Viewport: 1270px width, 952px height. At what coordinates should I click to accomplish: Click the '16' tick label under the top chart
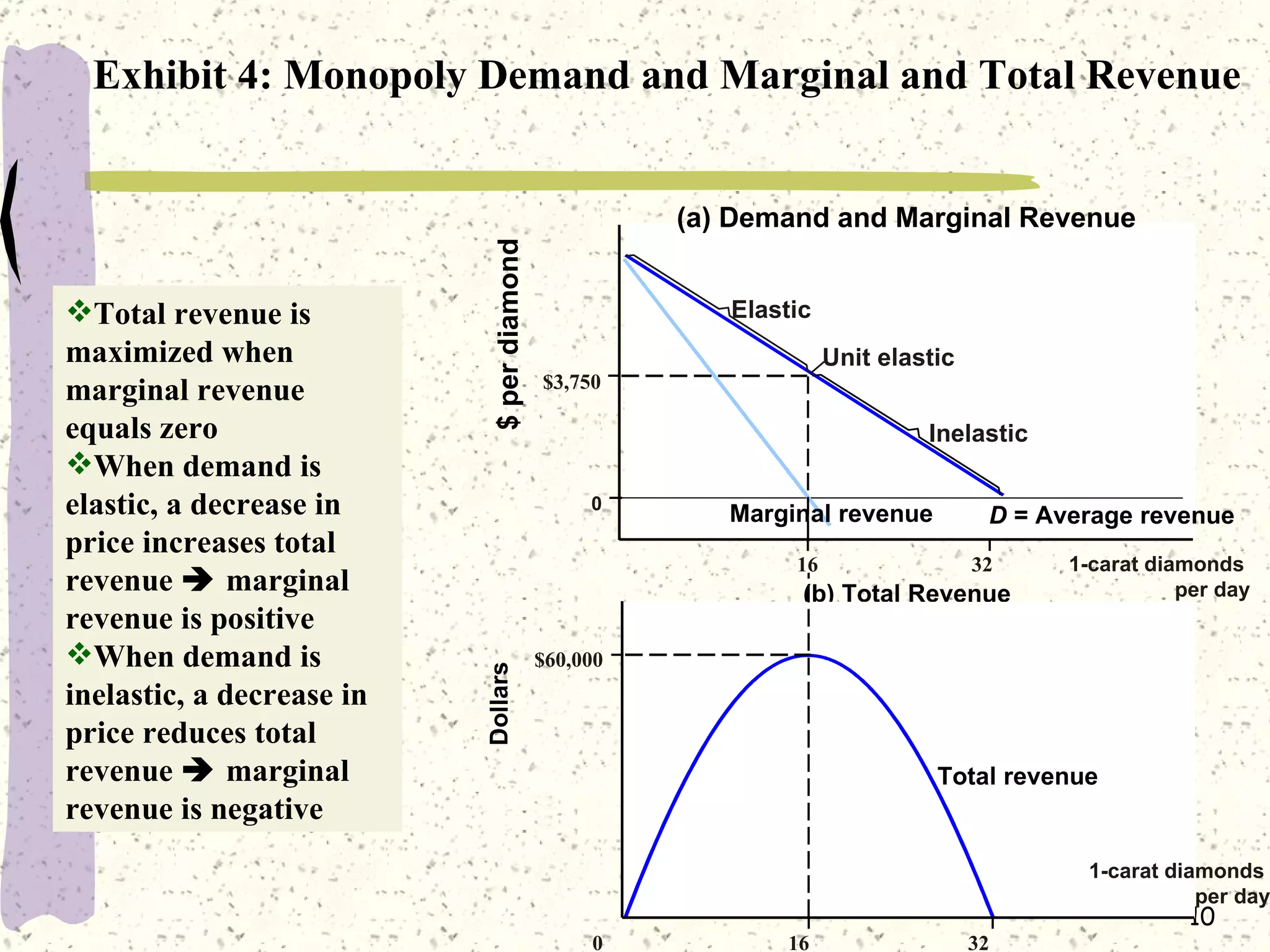(x=807, y=565)
